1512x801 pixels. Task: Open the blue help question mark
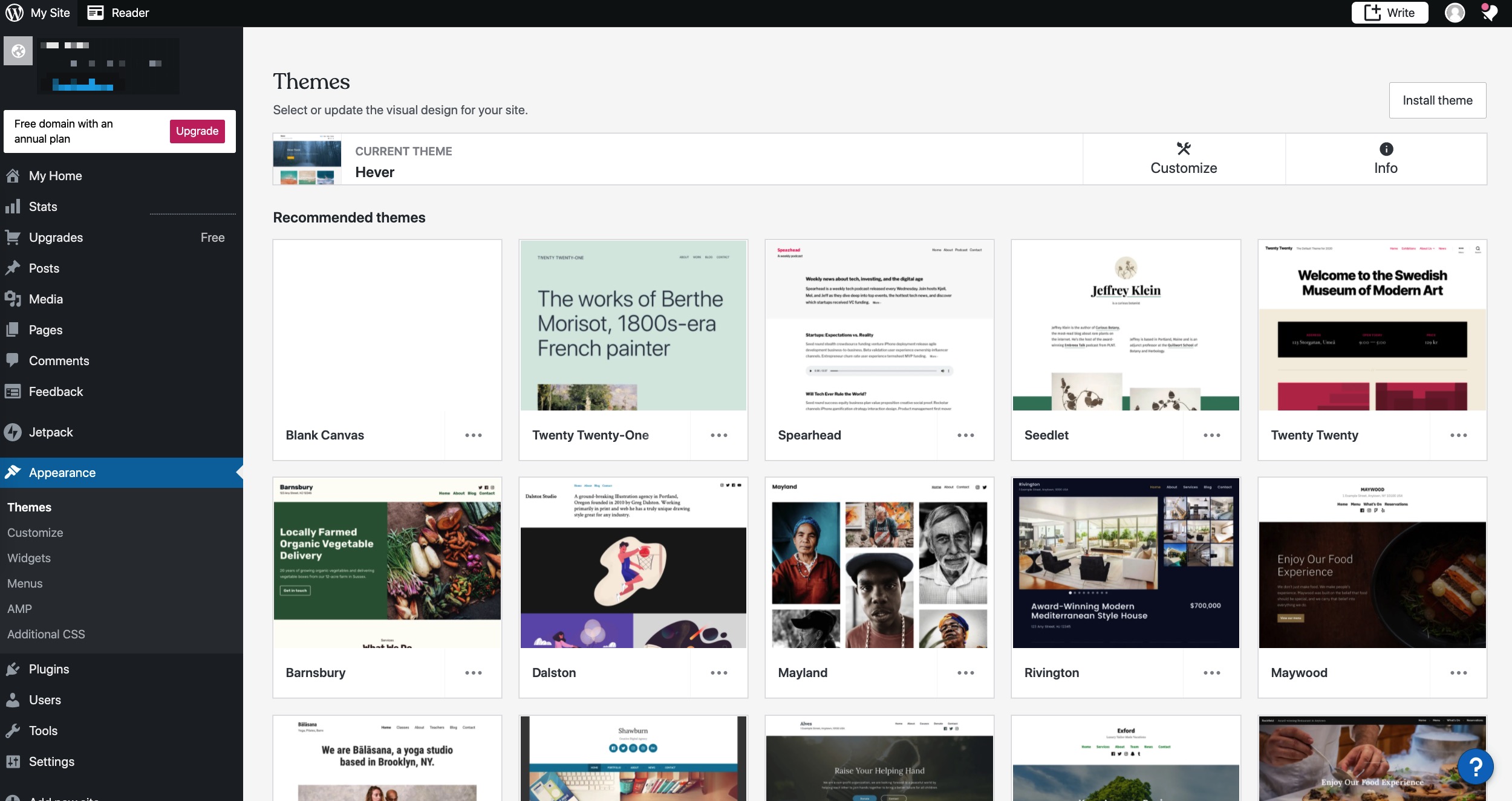tap(1475, 767)
